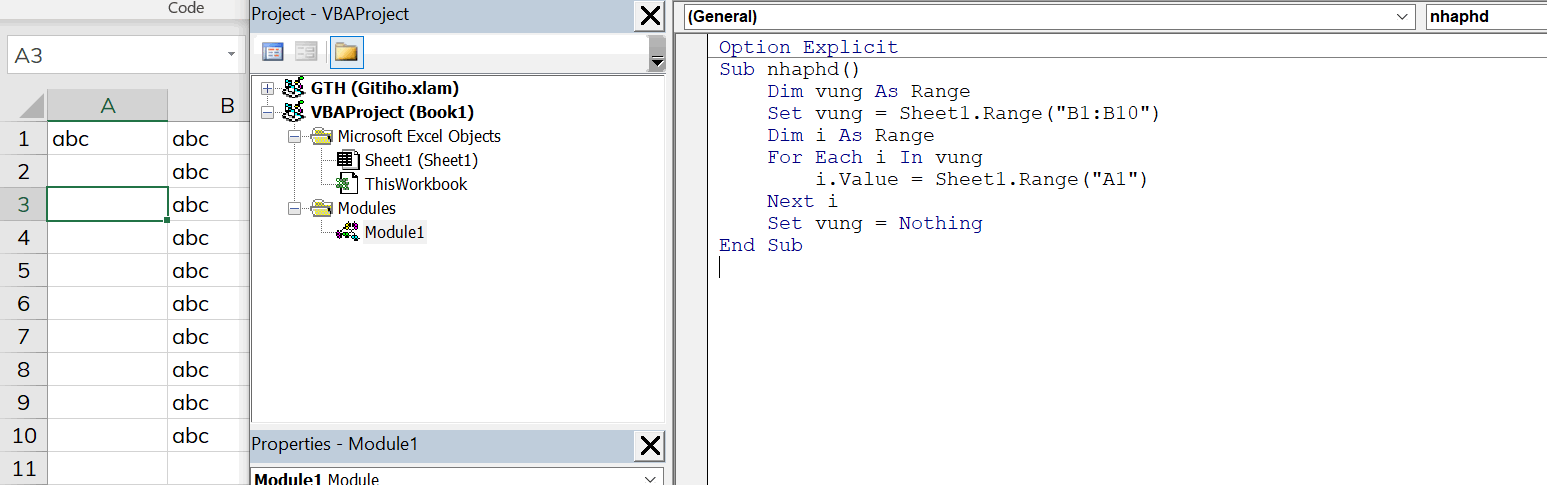The height and width of the screenshot is (485, 1547).
Task: Select row 3 header
Action: pos(24,205)
